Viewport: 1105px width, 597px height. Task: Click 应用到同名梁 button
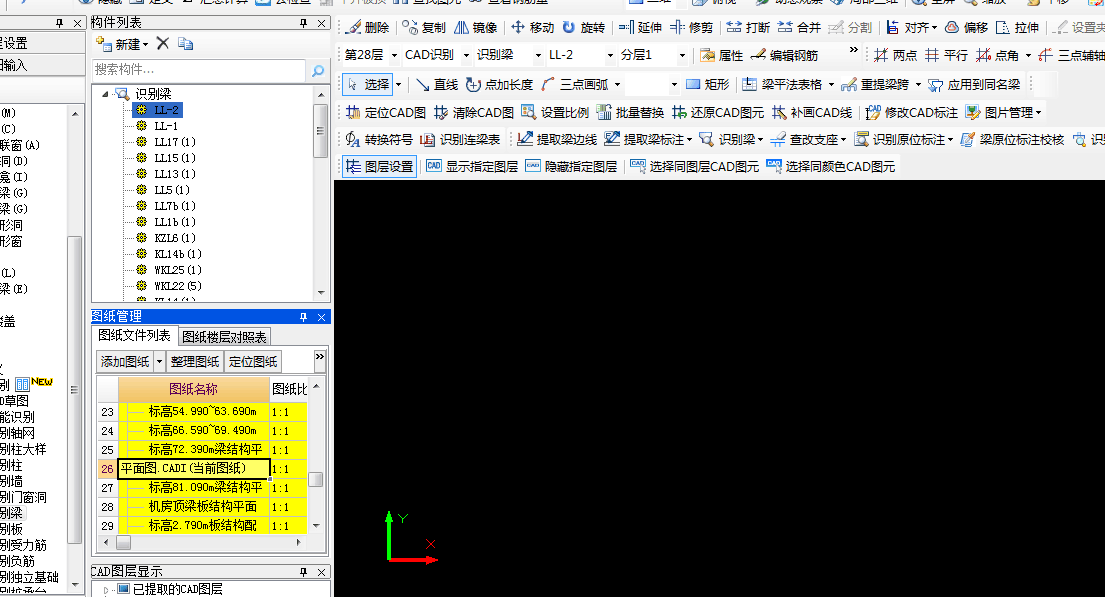tap(975, 85)
